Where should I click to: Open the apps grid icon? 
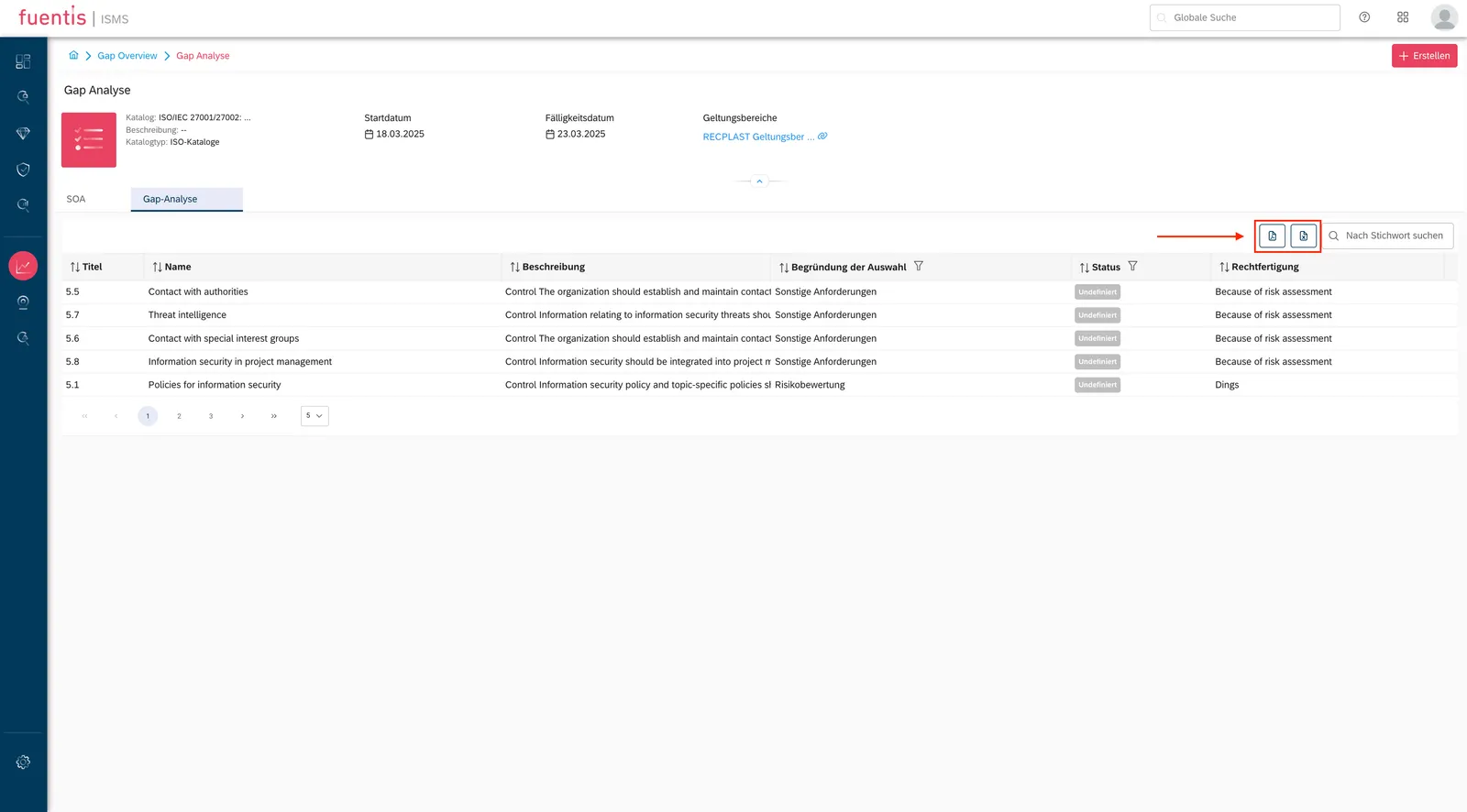[x=1403, y=17]
